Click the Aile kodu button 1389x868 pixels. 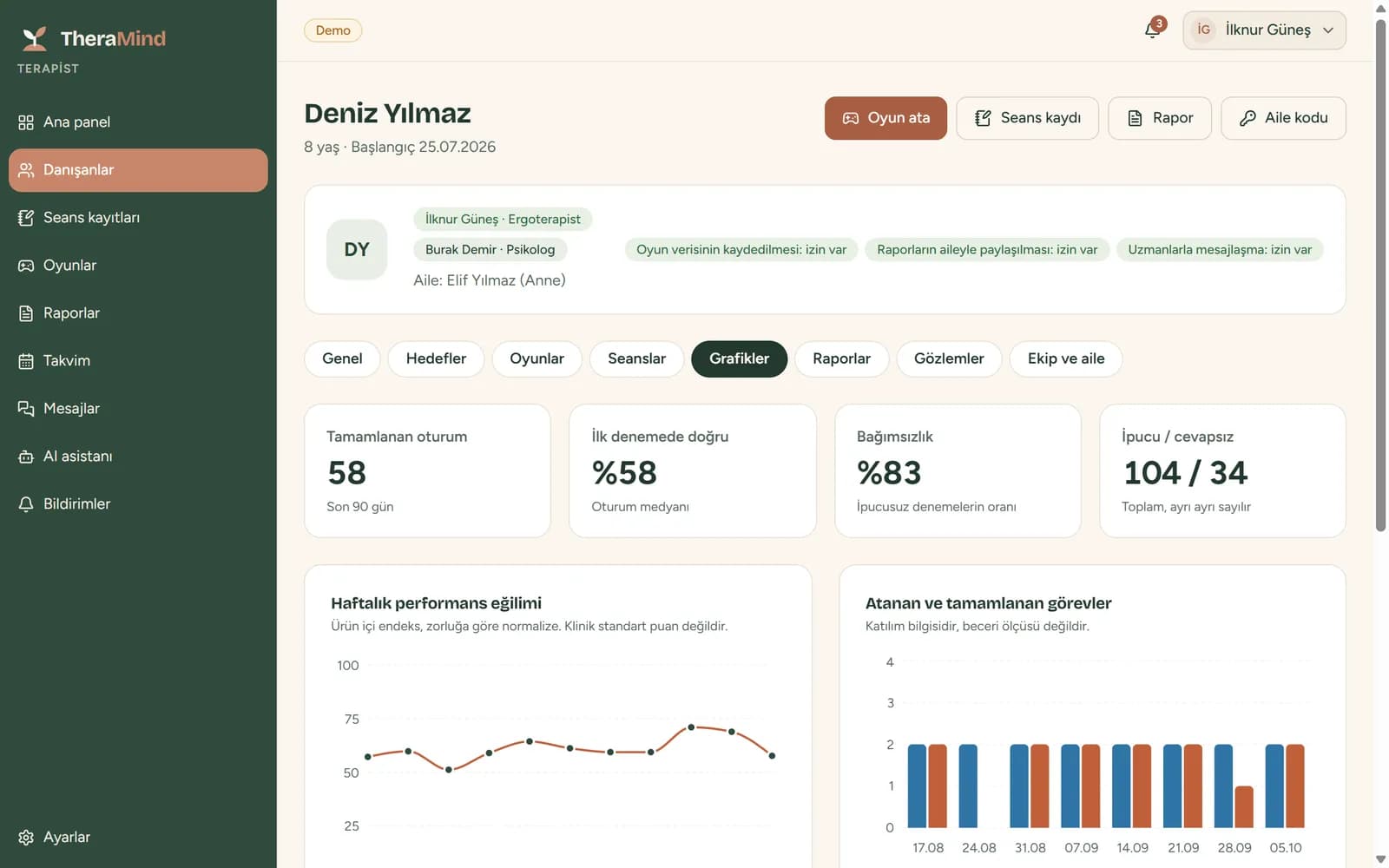(x=1283, y=118)
